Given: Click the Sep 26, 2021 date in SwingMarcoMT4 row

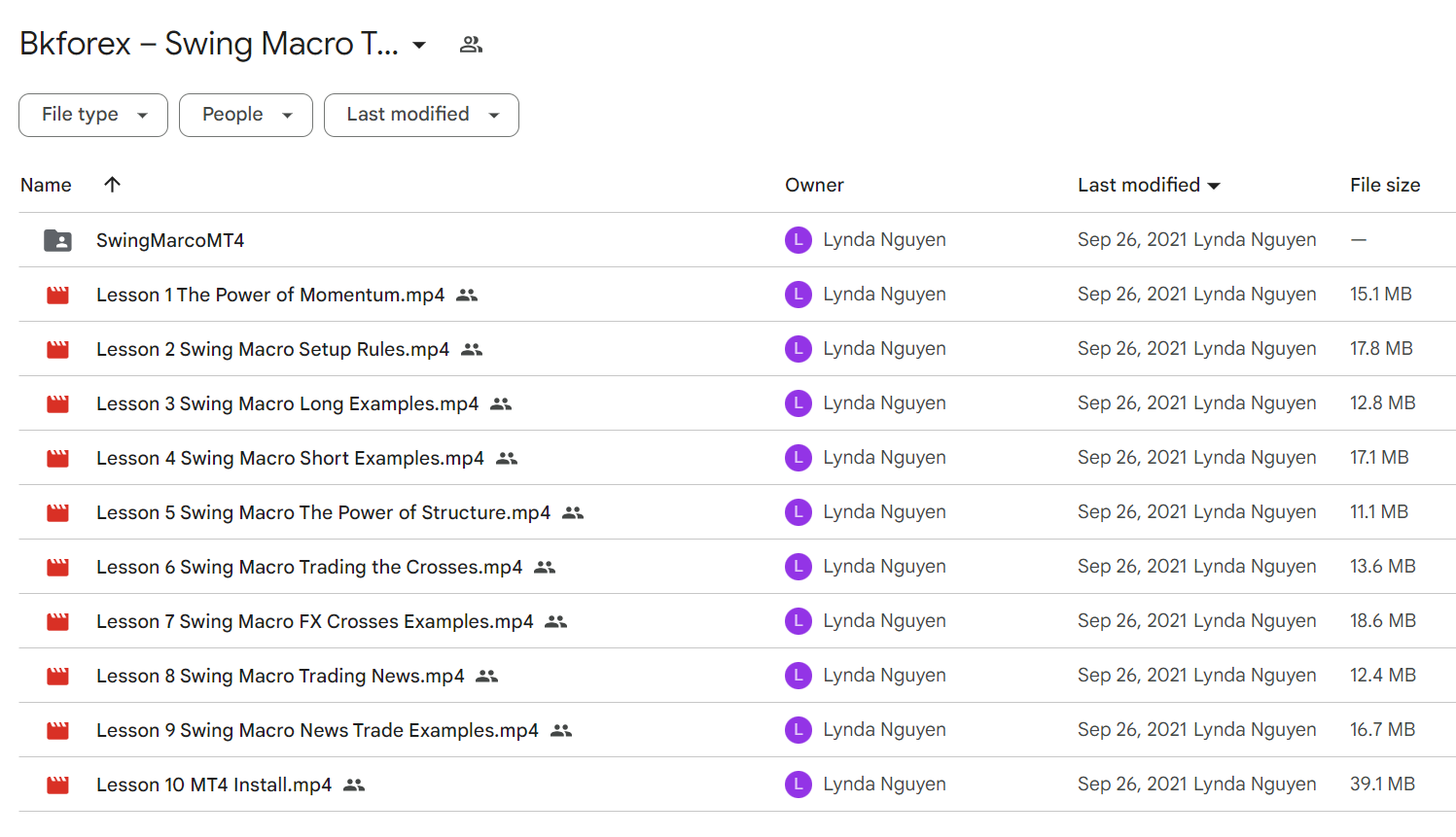Looking at the screenshot, I should [x=1132, y=240].
